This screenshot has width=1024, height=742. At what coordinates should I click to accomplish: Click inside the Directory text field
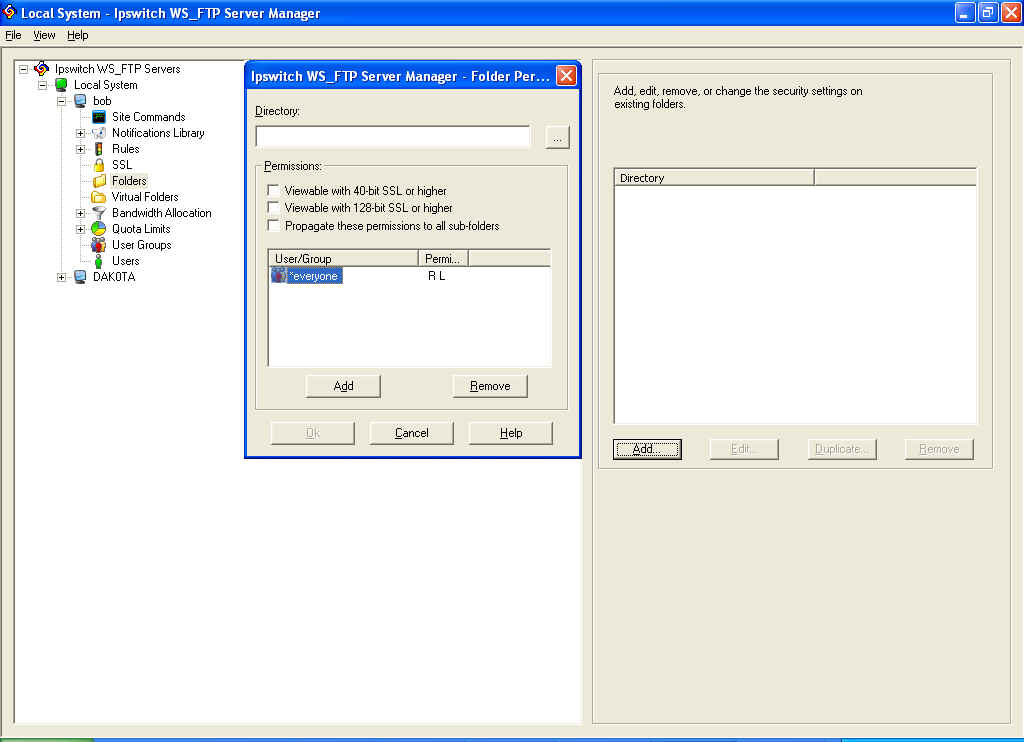(393, 137)
